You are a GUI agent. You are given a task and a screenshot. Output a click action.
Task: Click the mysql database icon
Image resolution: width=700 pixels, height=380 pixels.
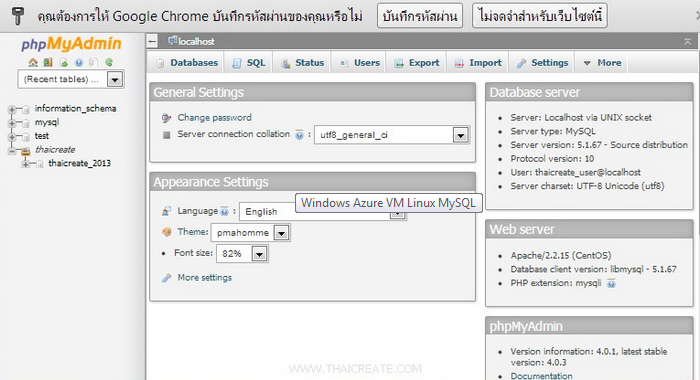[x=26, y=123]
